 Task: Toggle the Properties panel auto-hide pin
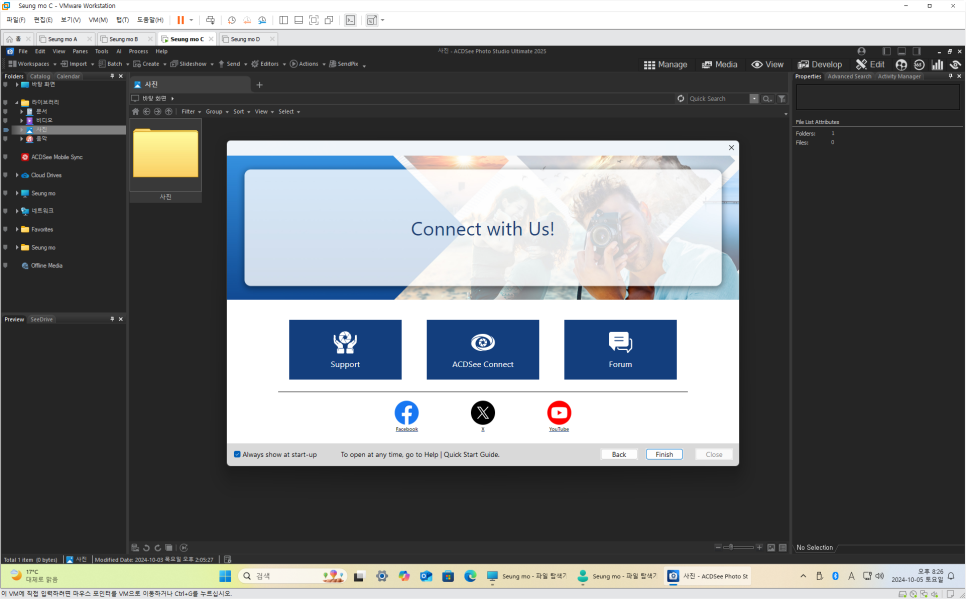[948, 75]
